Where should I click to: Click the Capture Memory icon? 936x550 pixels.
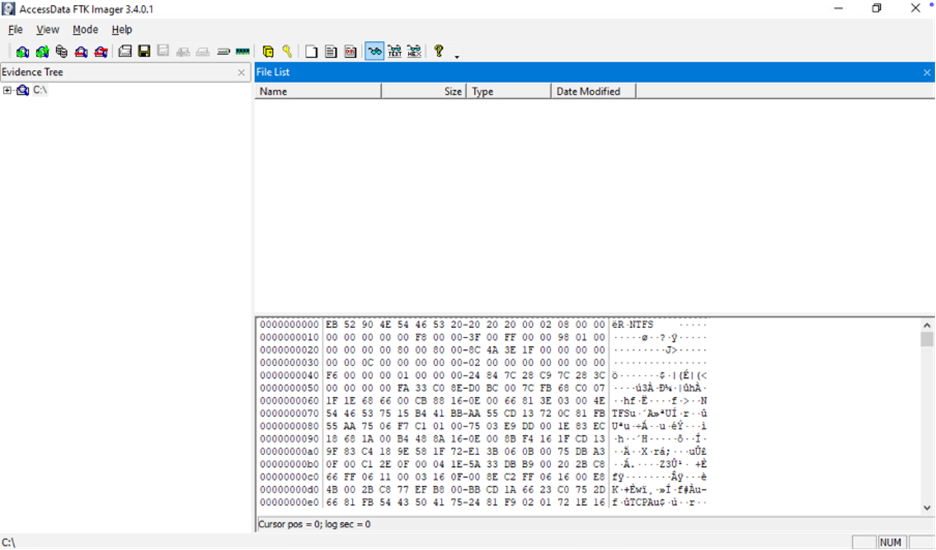click(242, 51)
